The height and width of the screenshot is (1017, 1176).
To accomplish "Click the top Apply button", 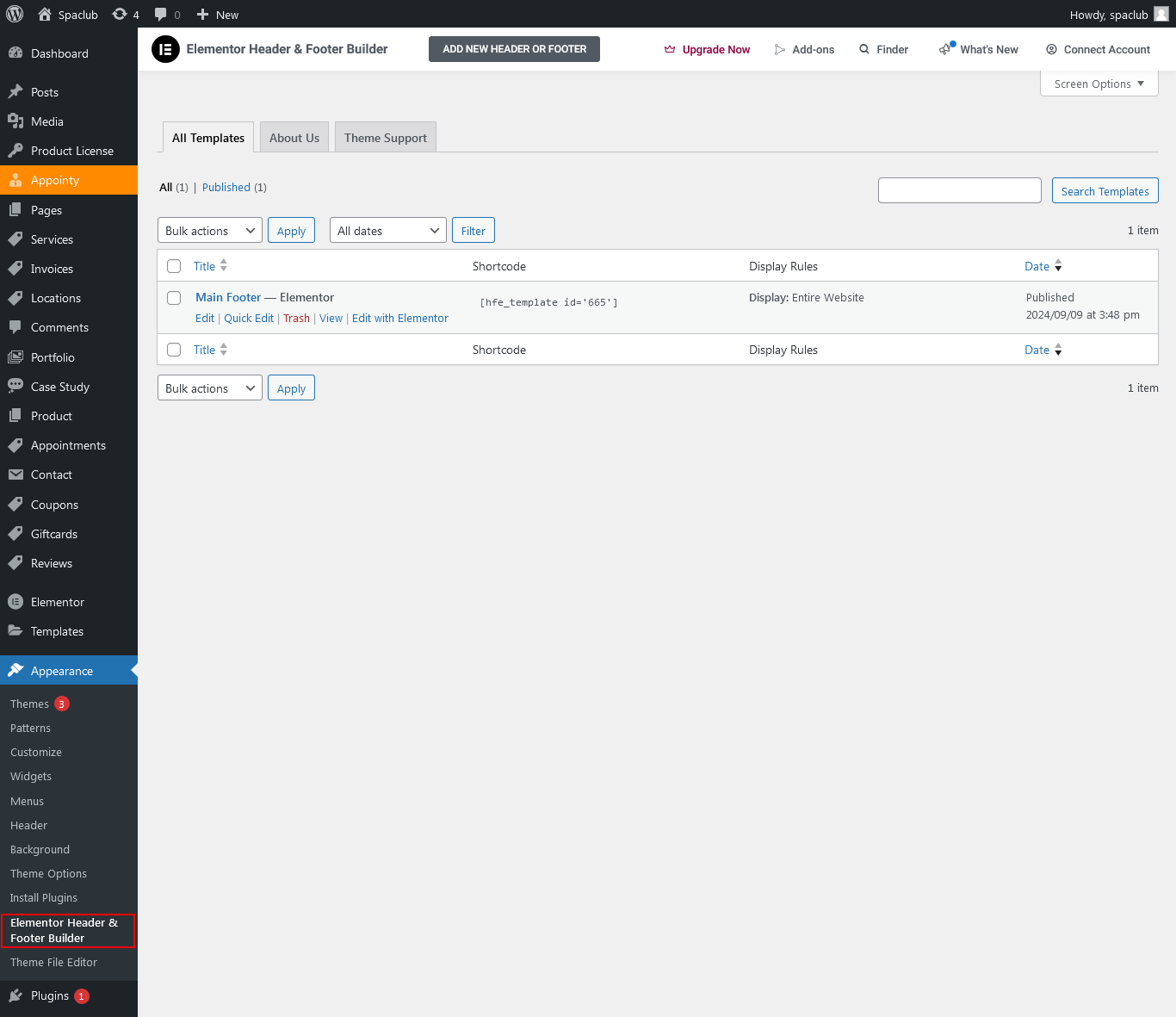I will coord(291,231).
